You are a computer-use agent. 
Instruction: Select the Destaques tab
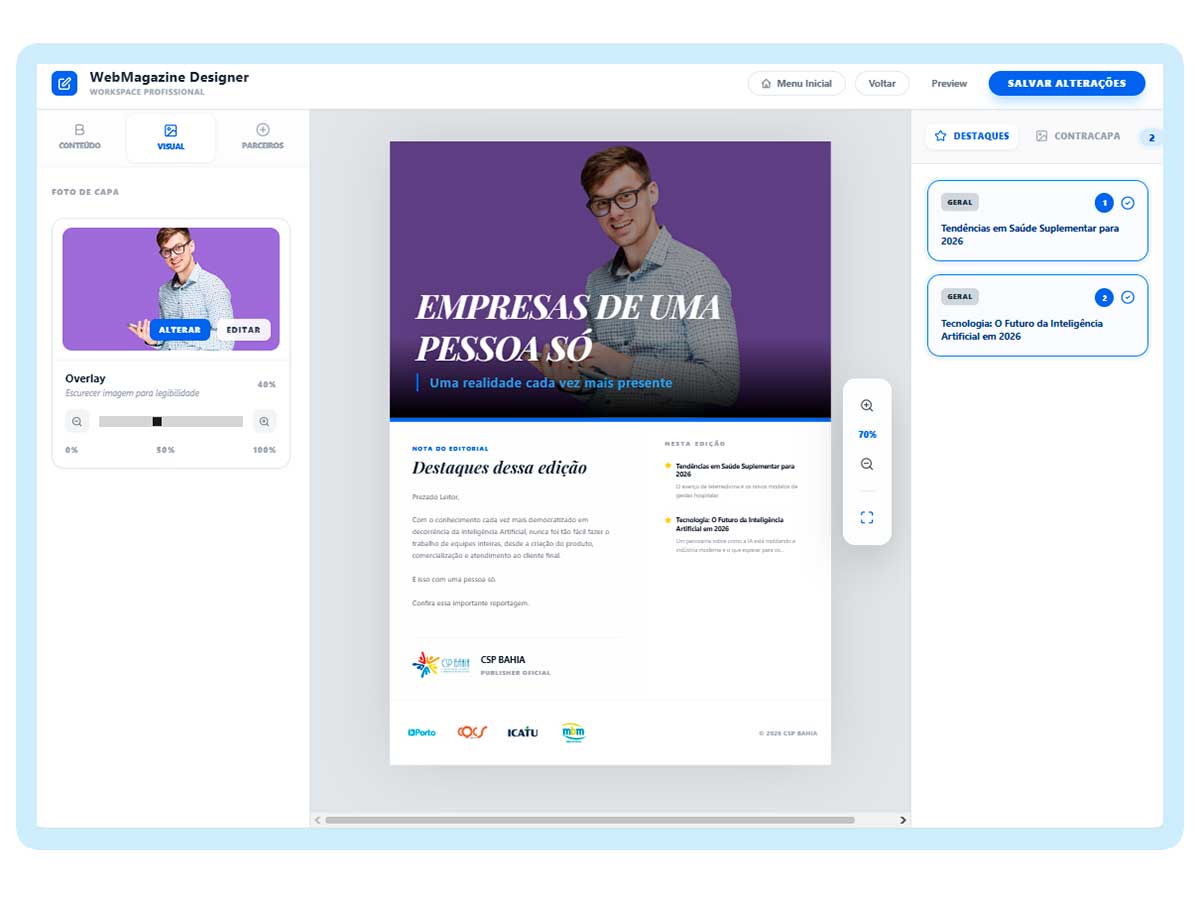(x=971, y=136)
